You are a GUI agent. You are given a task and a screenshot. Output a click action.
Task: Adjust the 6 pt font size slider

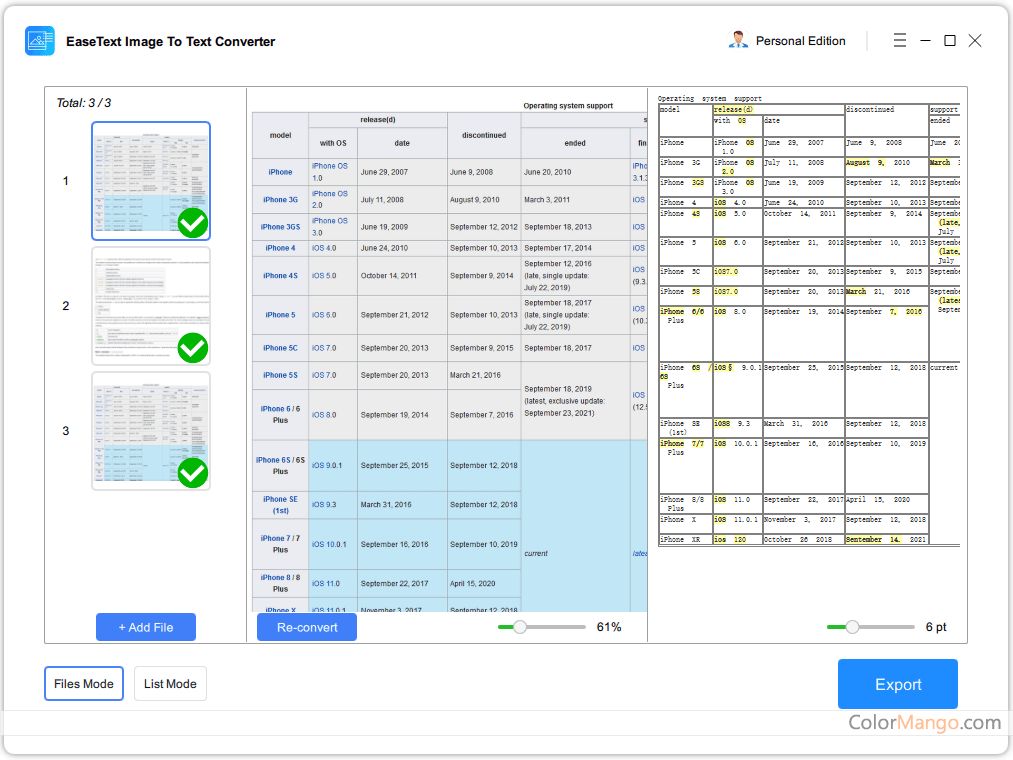pos(852,627)
